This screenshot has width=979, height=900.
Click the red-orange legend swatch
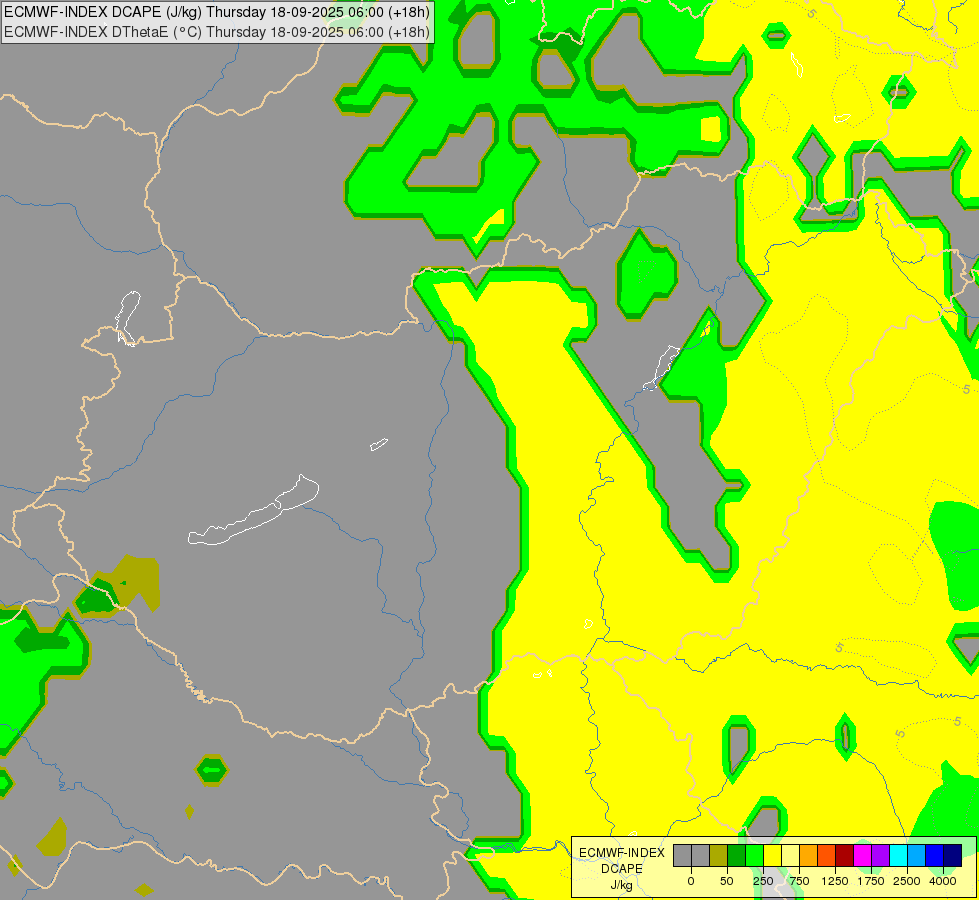click(827, 855)
